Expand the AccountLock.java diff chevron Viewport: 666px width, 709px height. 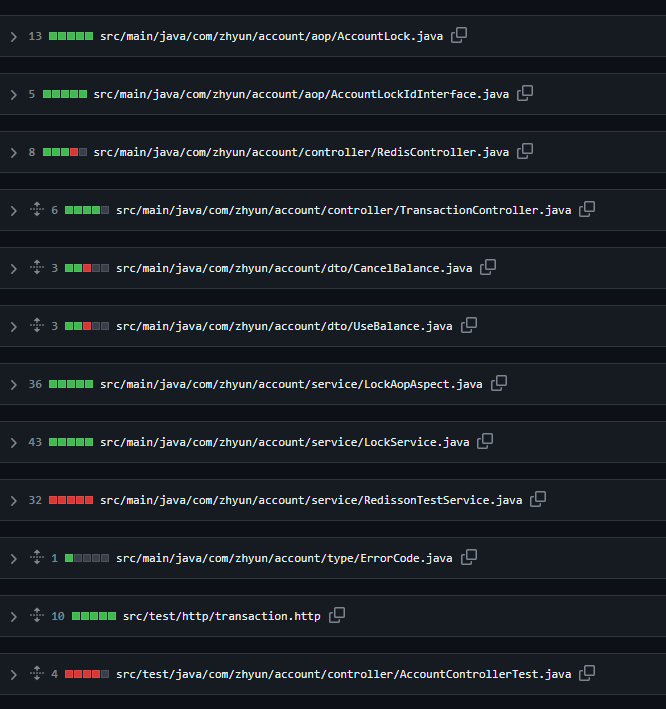[x=14, y=37]
